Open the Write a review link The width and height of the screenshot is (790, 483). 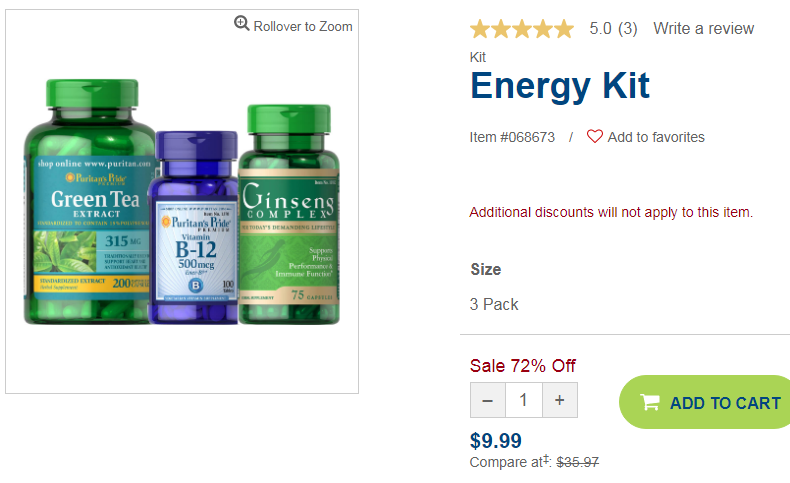point(703,28)
